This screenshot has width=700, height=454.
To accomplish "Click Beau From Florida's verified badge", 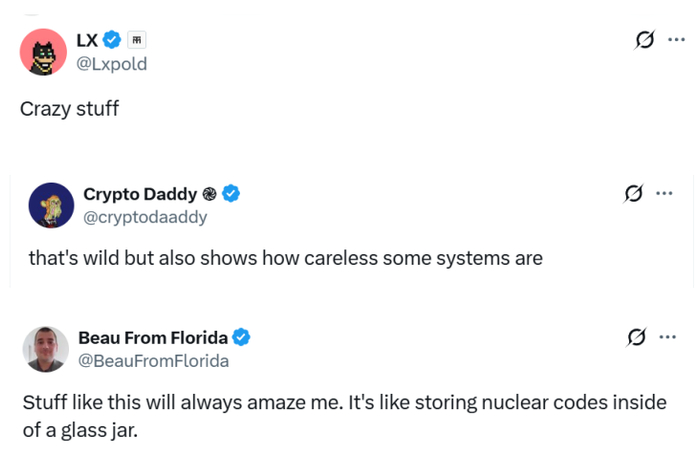I will (x=241, y=337).
